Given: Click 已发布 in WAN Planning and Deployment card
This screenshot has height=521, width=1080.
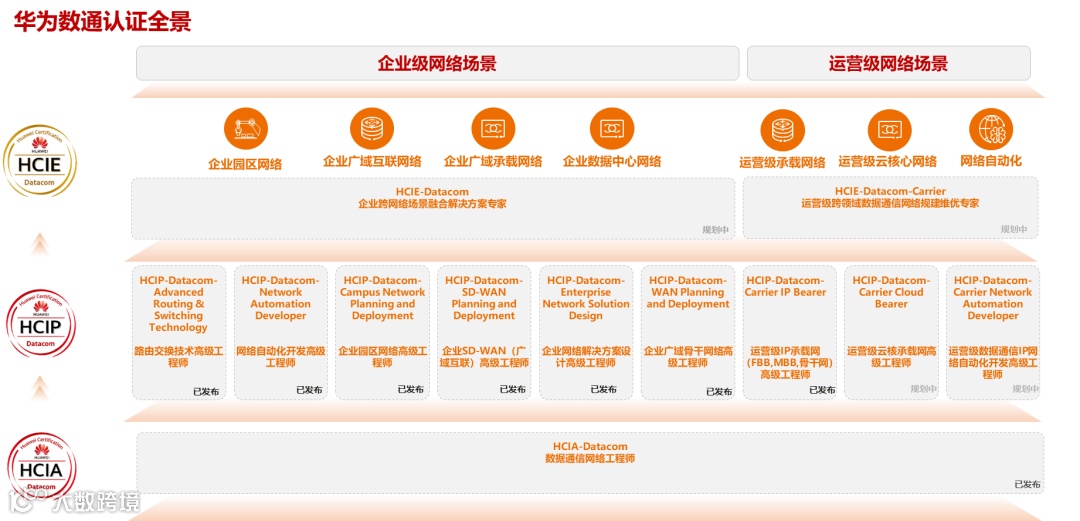Looking at the screenshot, I should point(719,391).
